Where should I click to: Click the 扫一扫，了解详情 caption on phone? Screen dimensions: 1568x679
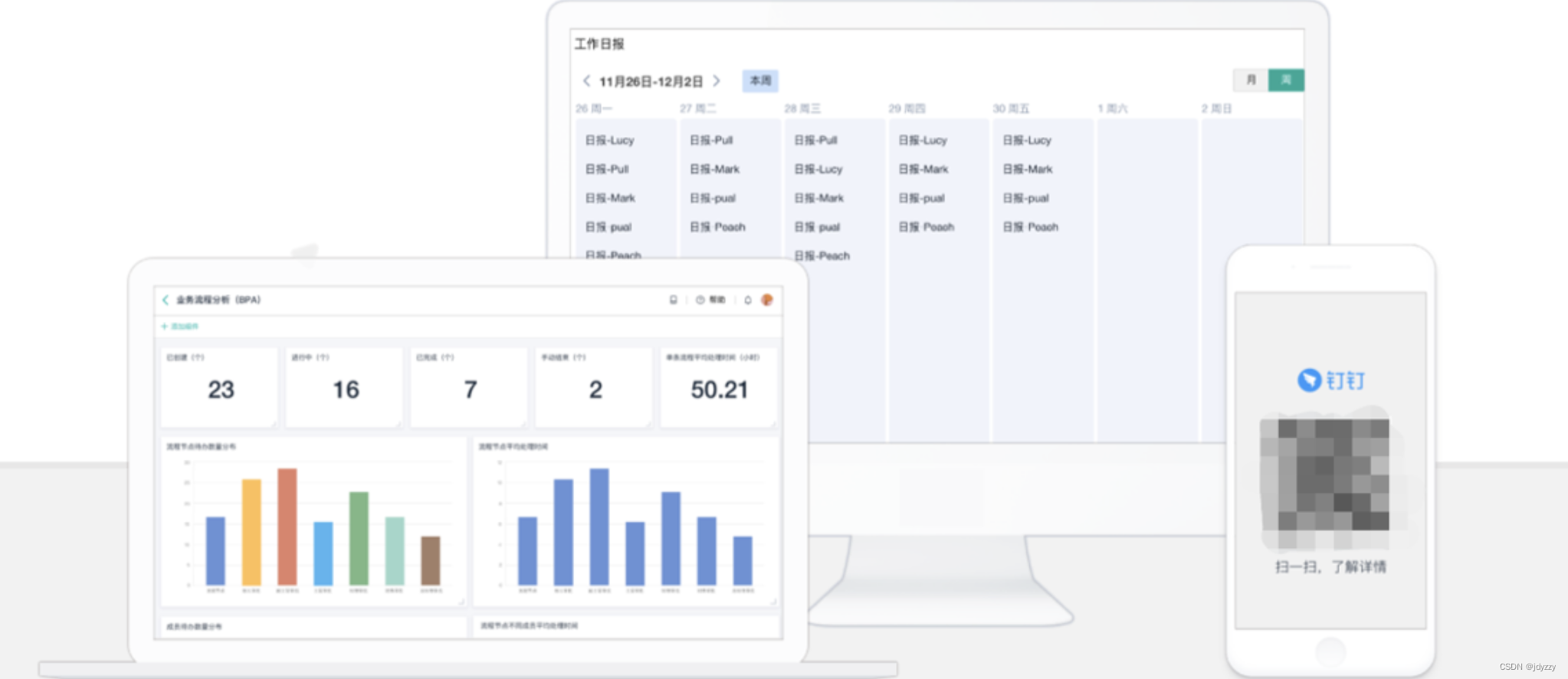tap(1330, 567)
